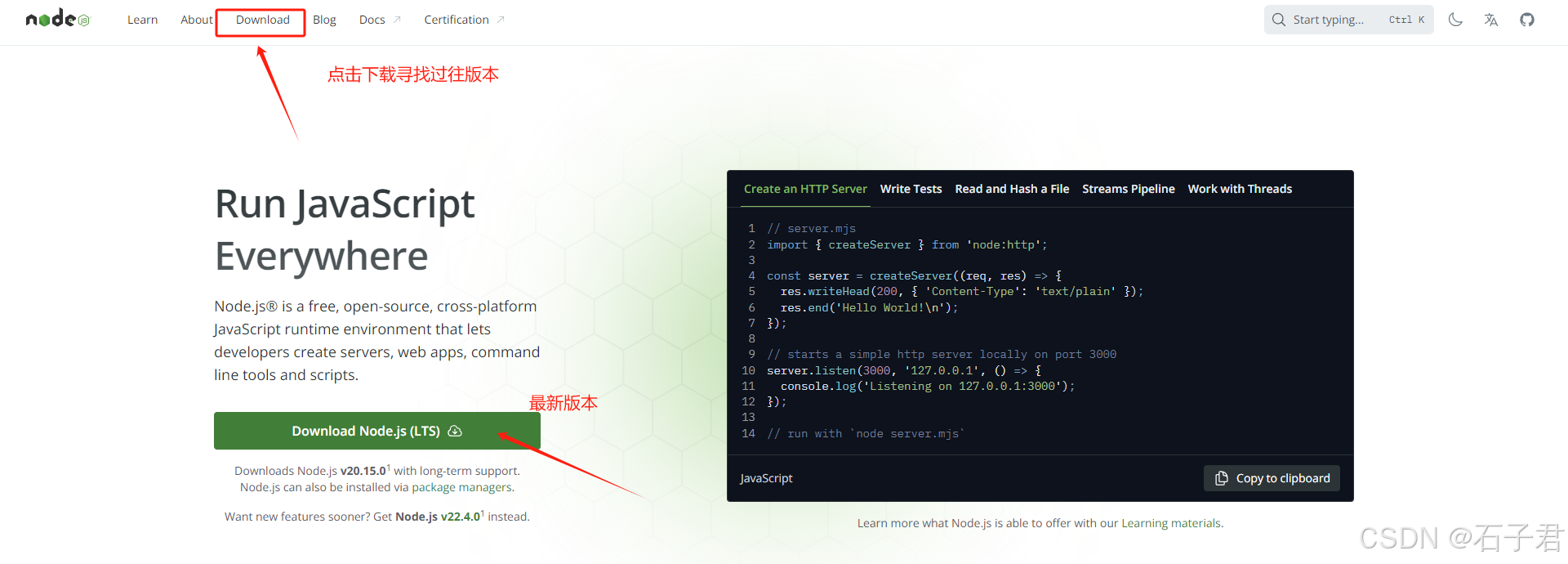The height and width of the screenshot is (564, 1568).
Task: Click the copy icon in Copy to clipboard
Action: (x=1222, y=478)
